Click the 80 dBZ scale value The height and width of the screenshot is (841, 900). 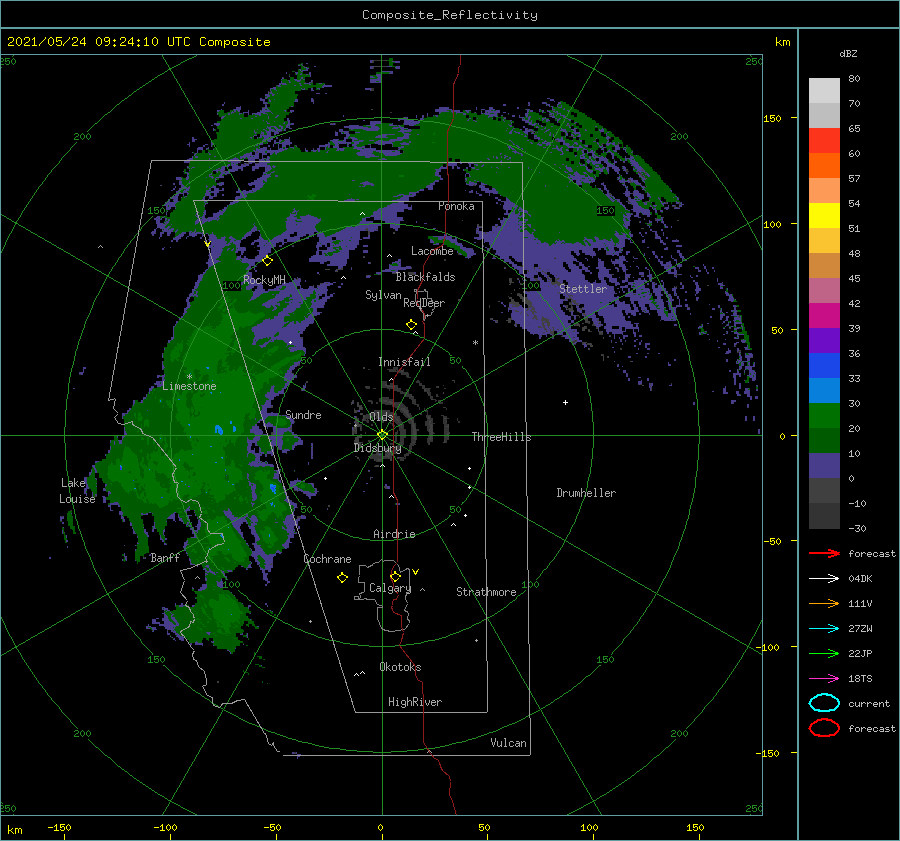point(854,78)
